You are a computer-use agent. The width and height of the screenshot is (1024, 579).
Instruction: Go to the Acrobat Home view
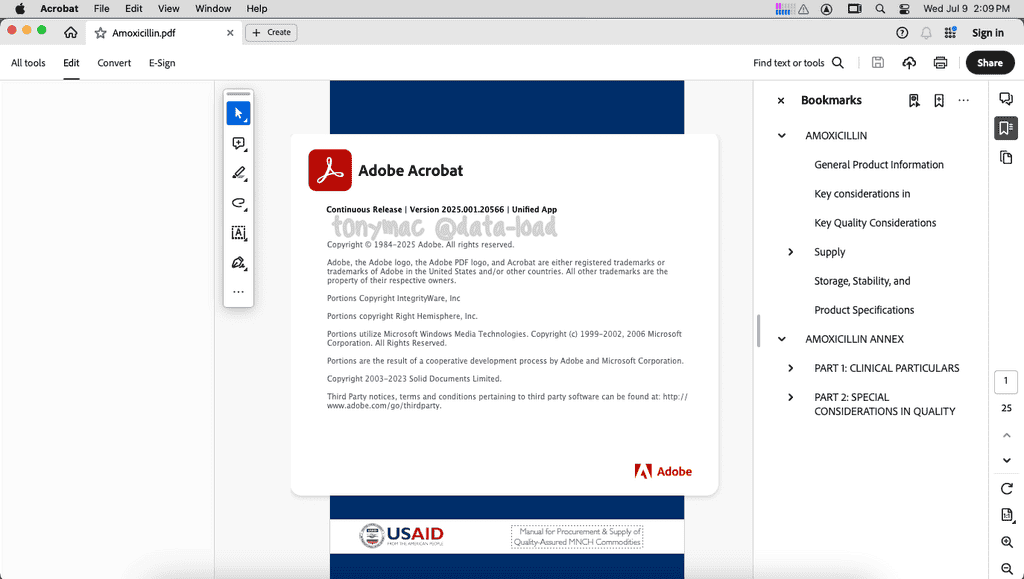(71, 33)
